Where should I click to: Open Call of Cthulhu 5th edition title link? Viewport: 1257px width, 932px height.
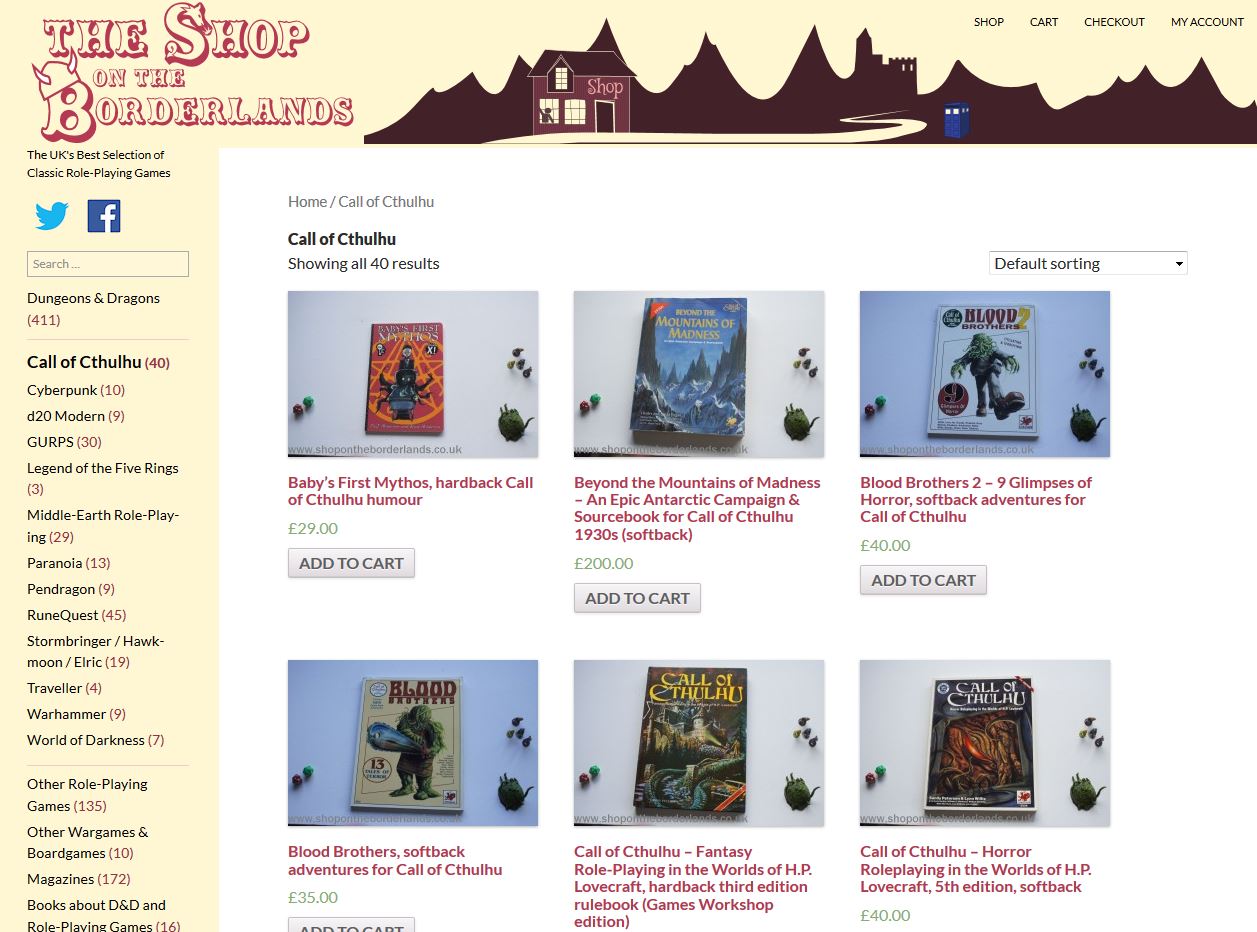[976, 869]
